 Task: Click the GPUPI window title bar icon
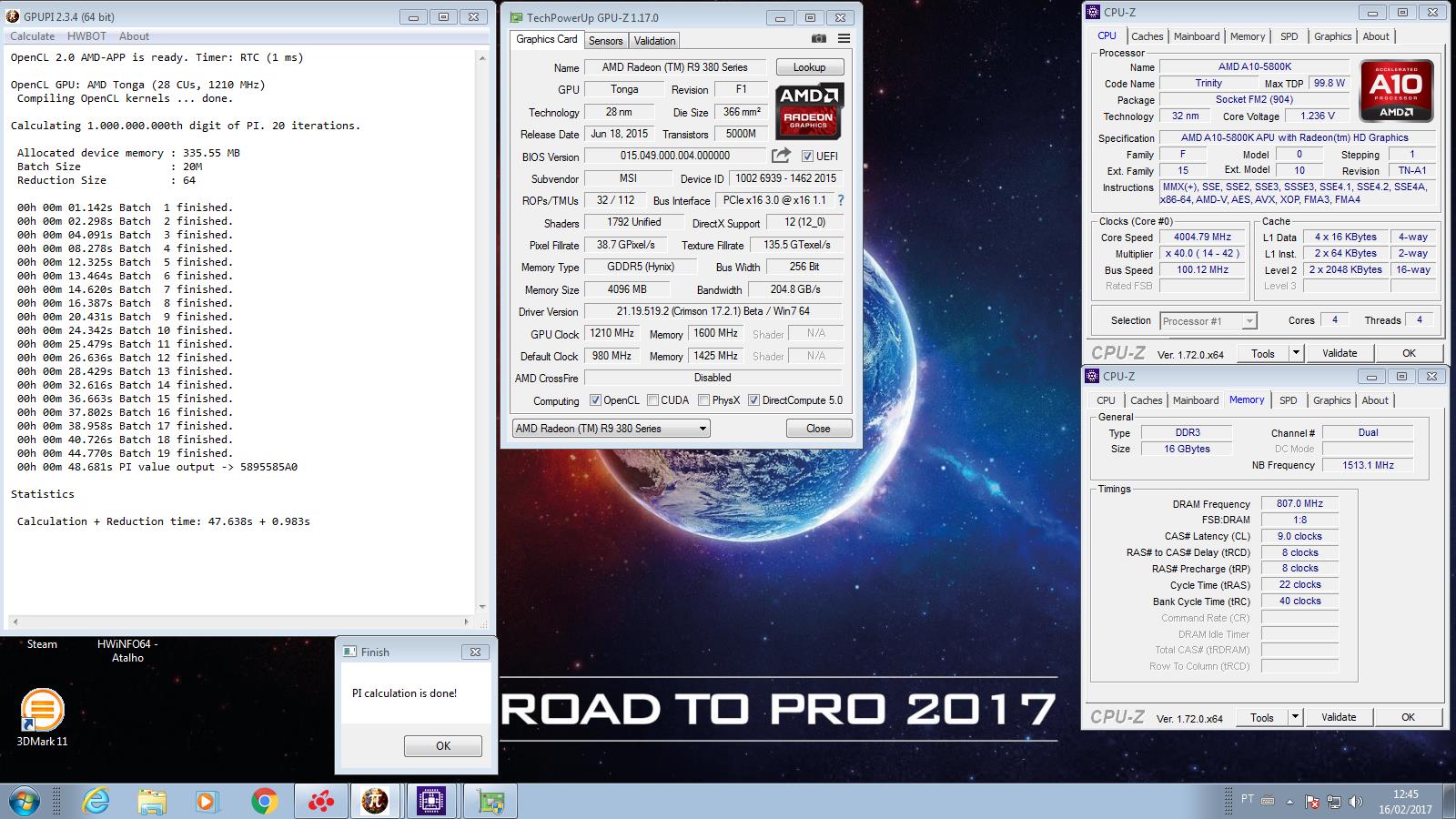11,17
